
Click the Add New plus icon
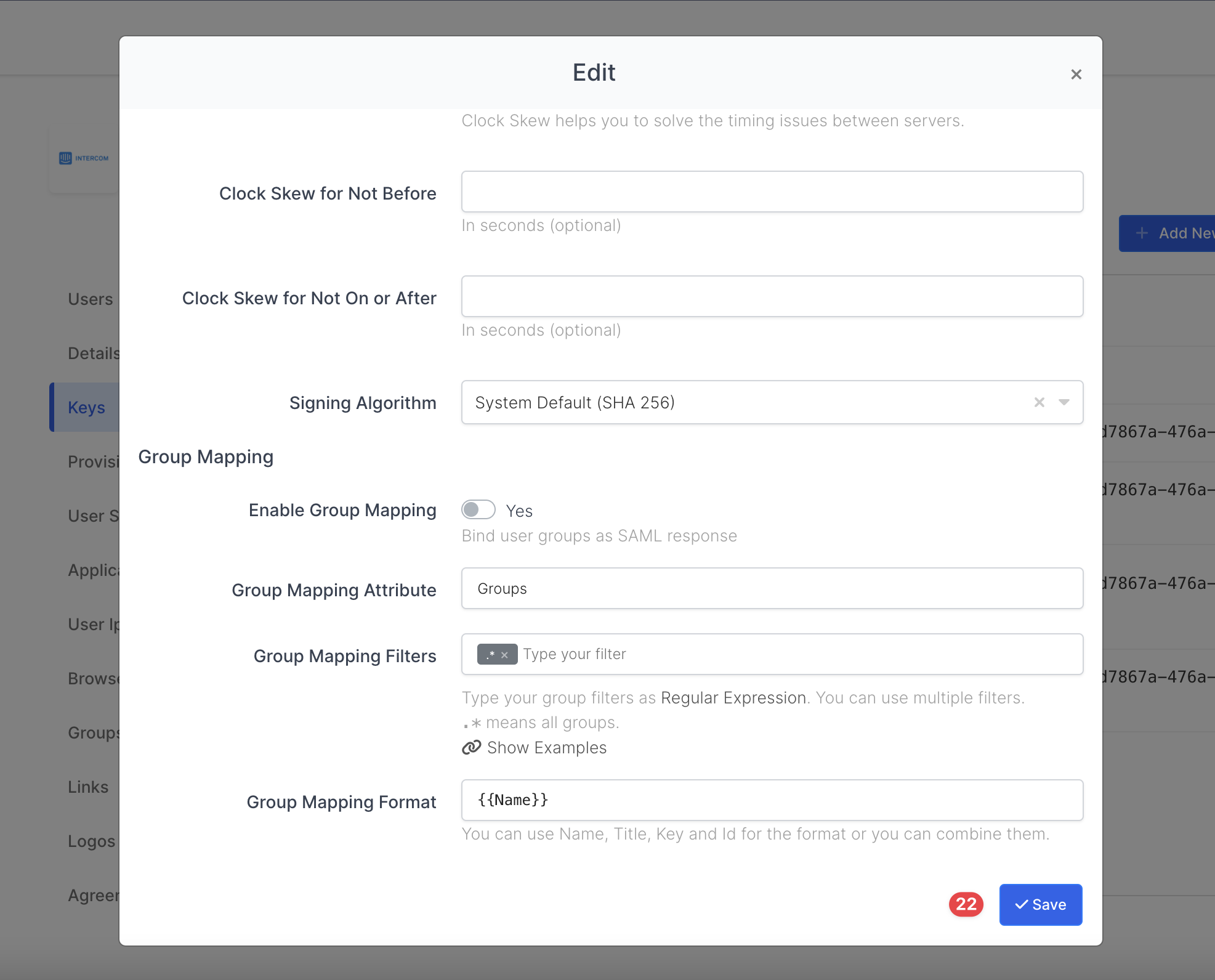pyautogui.click(x=1142, y=233)
